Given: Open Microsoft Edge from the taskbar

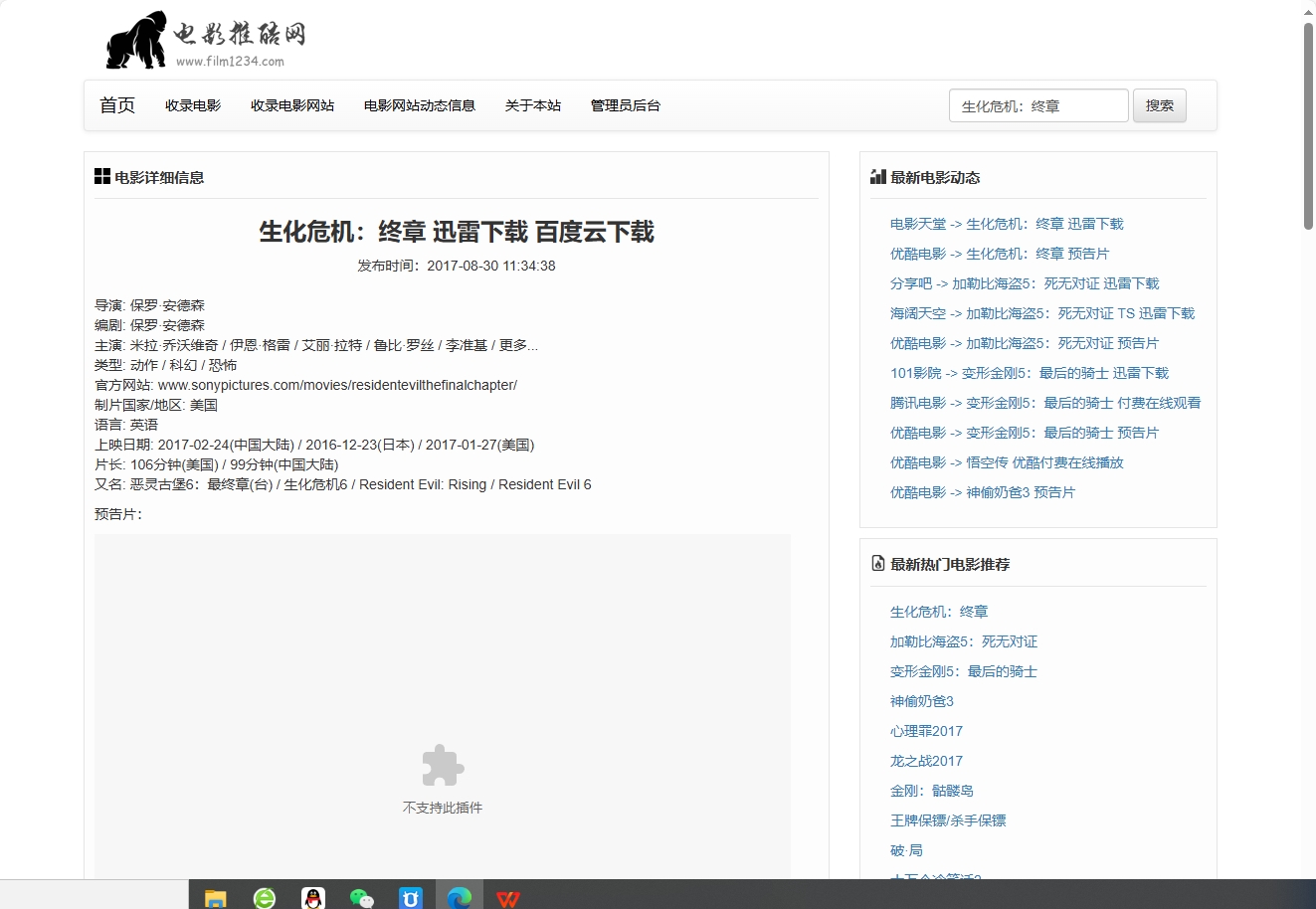Looking at the screenshot, I should (460, 896).
